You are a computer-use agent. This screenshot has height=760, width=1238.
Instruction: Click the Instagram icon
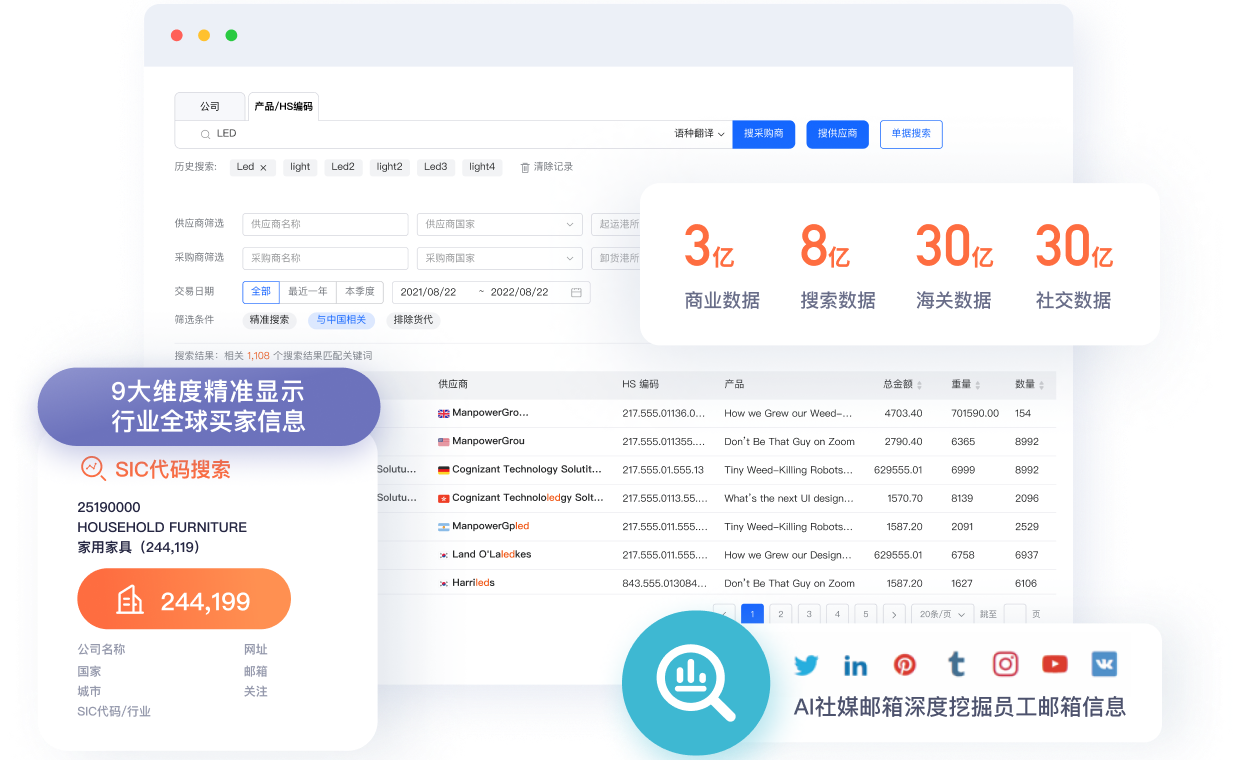pos(1005,664)
